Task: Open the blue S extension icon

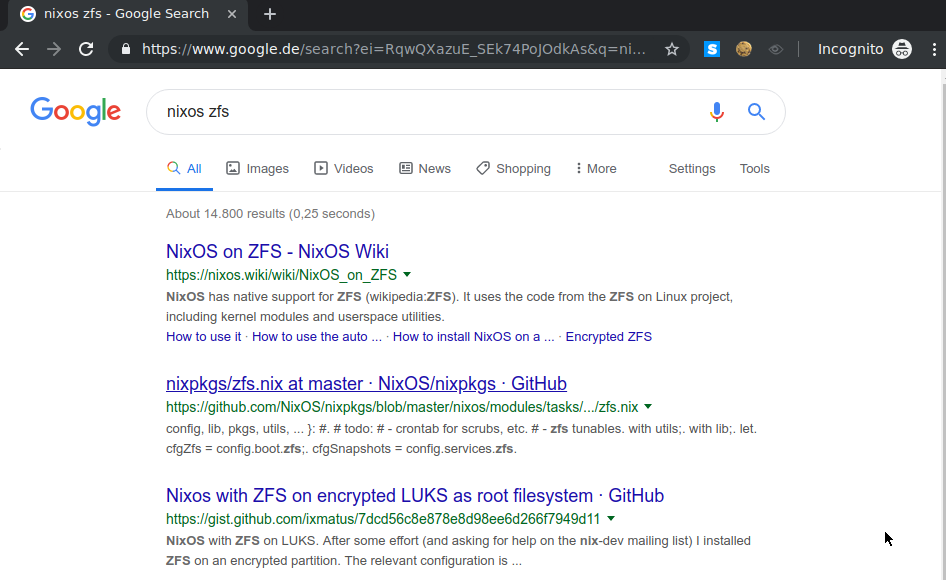Action: tap(712, 49)
